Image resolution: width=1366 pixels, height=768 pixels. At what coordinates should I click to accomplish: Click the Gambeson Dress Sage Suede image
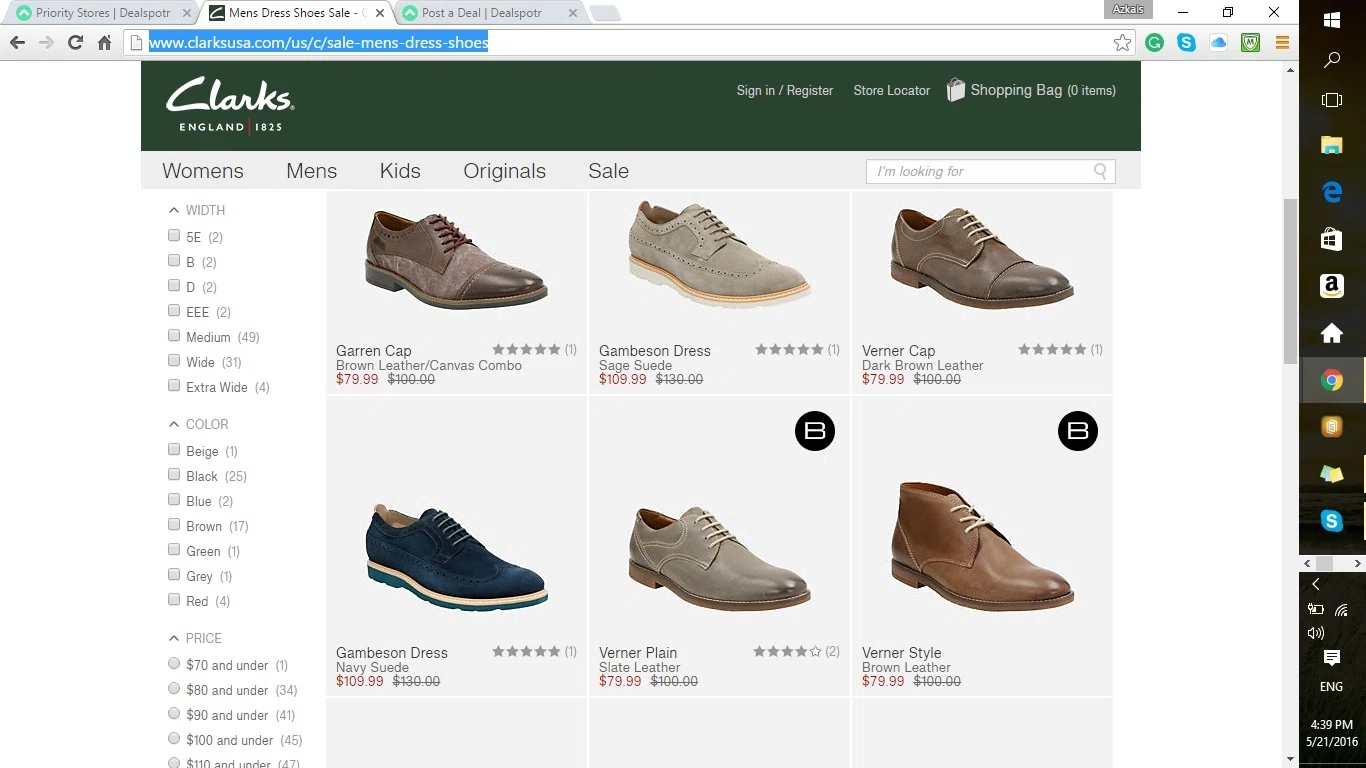(719, 255)
